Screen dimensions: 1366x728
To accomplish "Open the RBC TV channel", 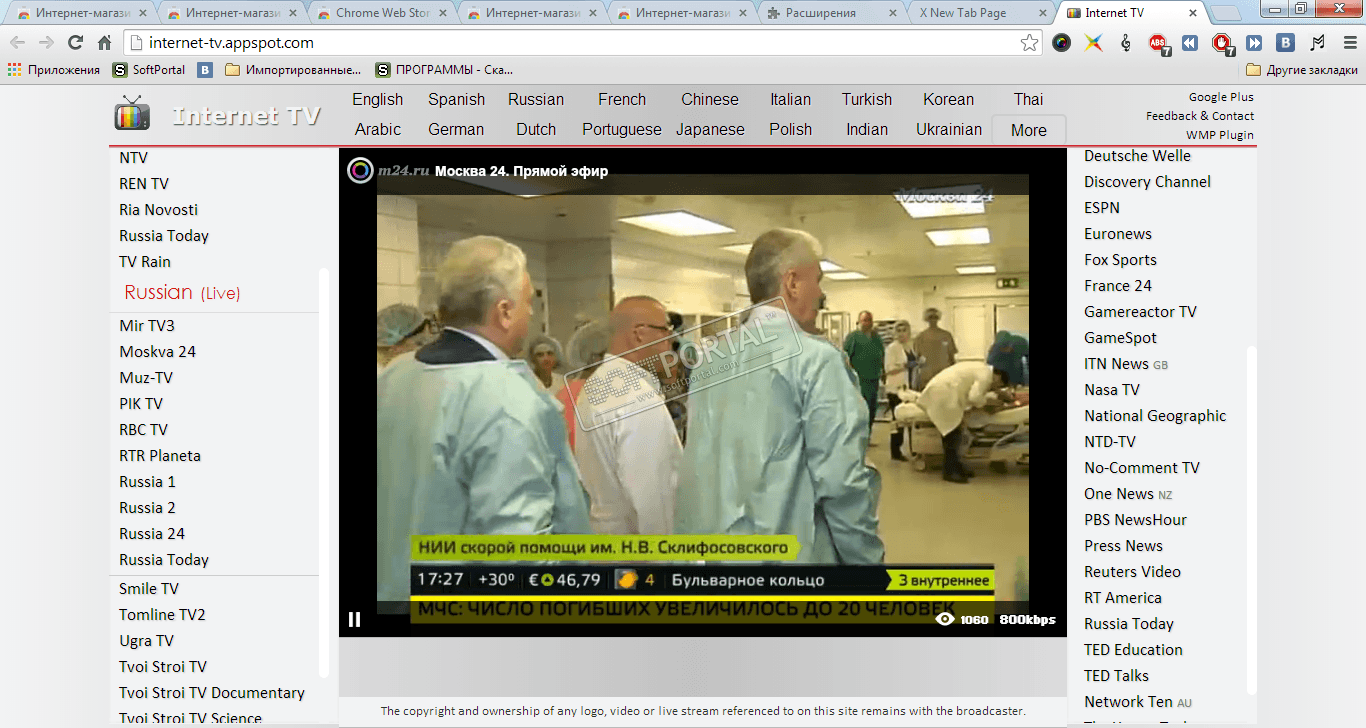I will (x=144, y=430).
